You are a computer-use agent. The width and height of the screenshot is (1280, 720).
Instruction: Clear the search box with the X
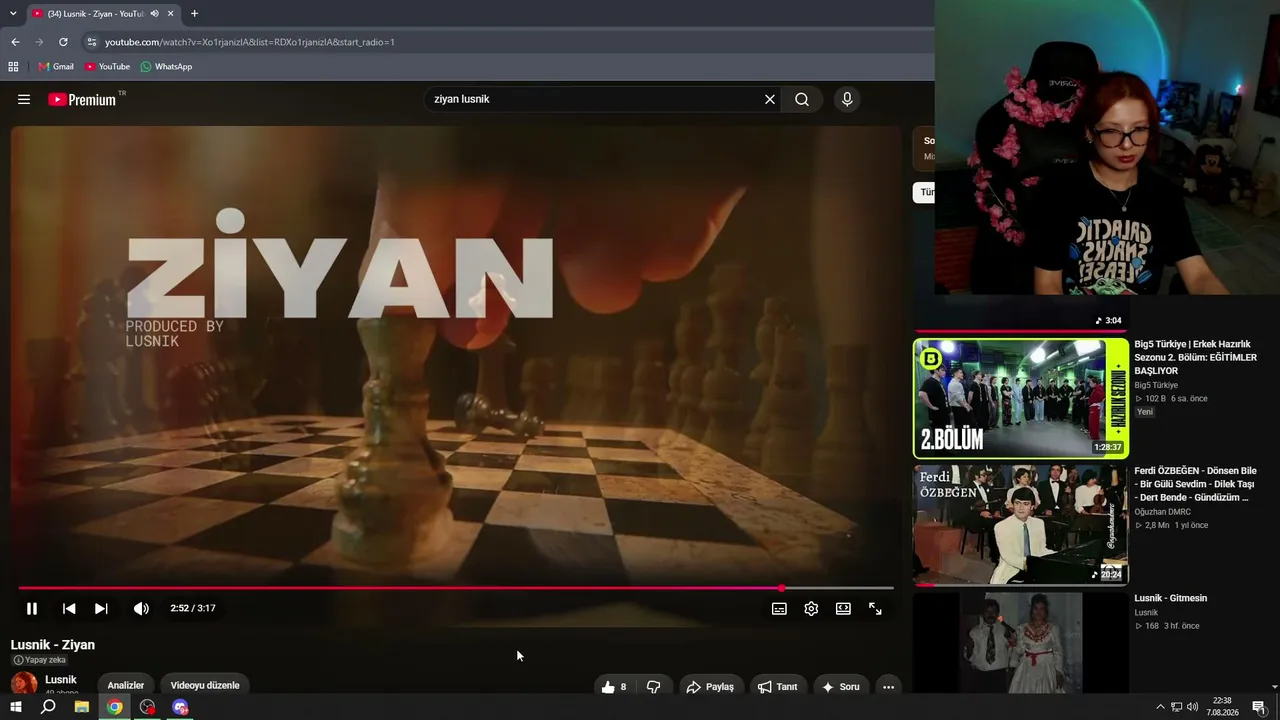point(770,99)
